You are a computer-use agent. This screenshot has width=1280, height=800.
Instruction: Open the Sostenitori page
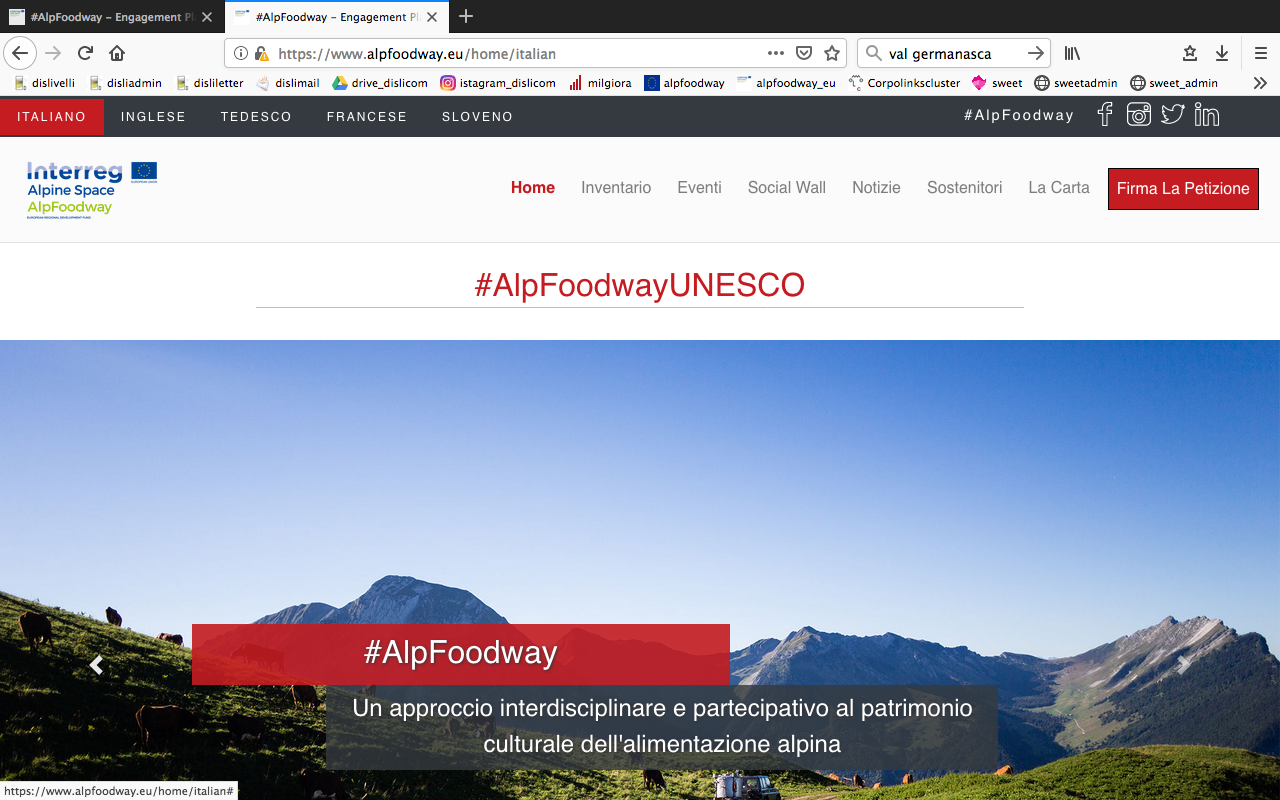click(964, 187)
